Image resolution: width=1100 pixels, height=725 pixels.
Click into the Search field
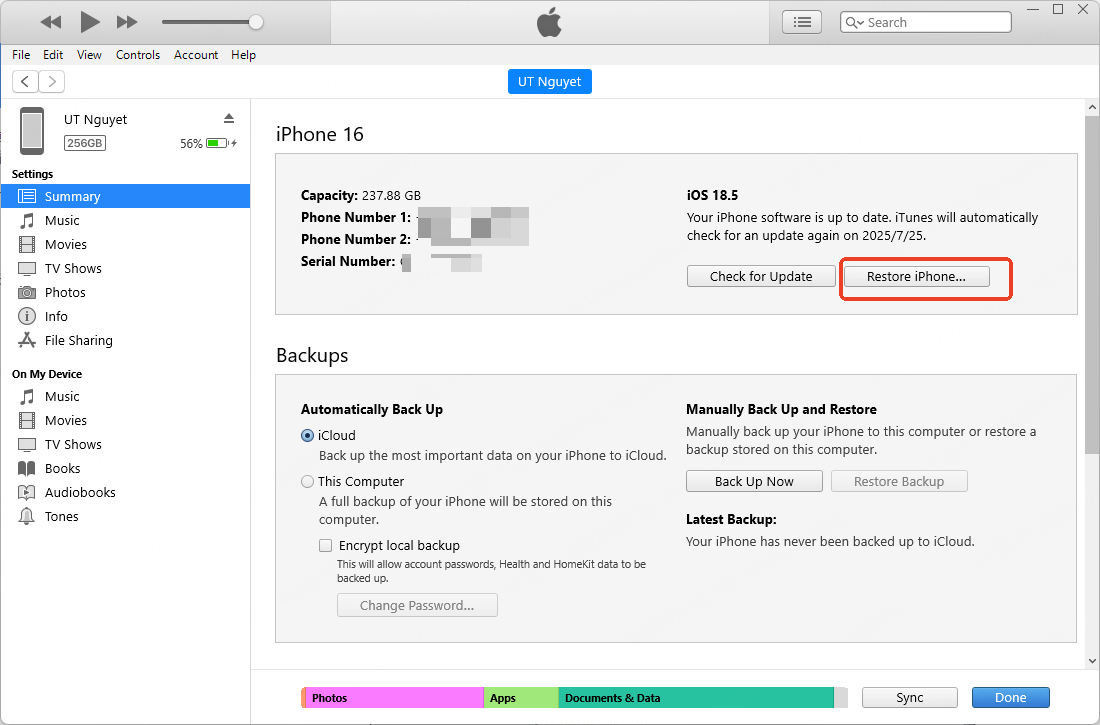coord(925,22)
